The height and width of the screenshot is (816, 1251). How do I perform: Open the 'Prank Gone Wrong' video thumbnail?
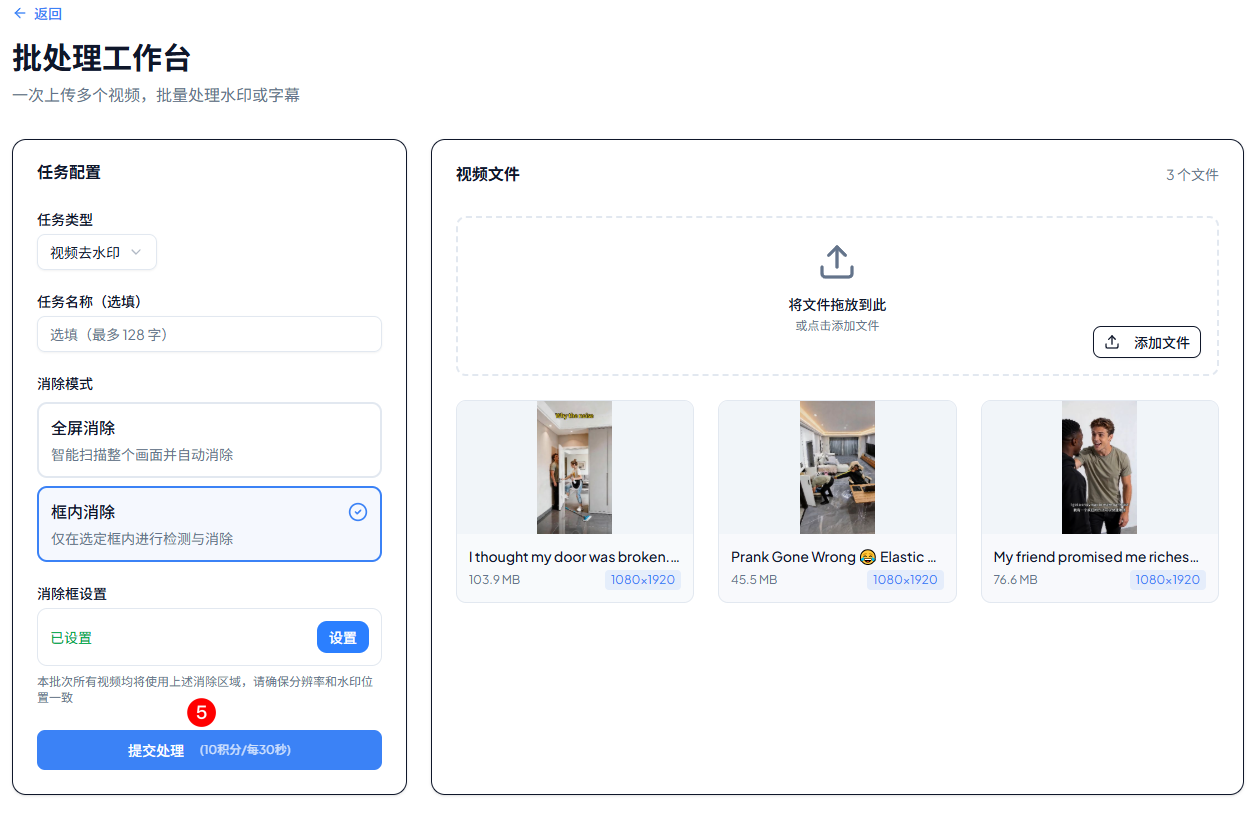click(x=837, y=467)
